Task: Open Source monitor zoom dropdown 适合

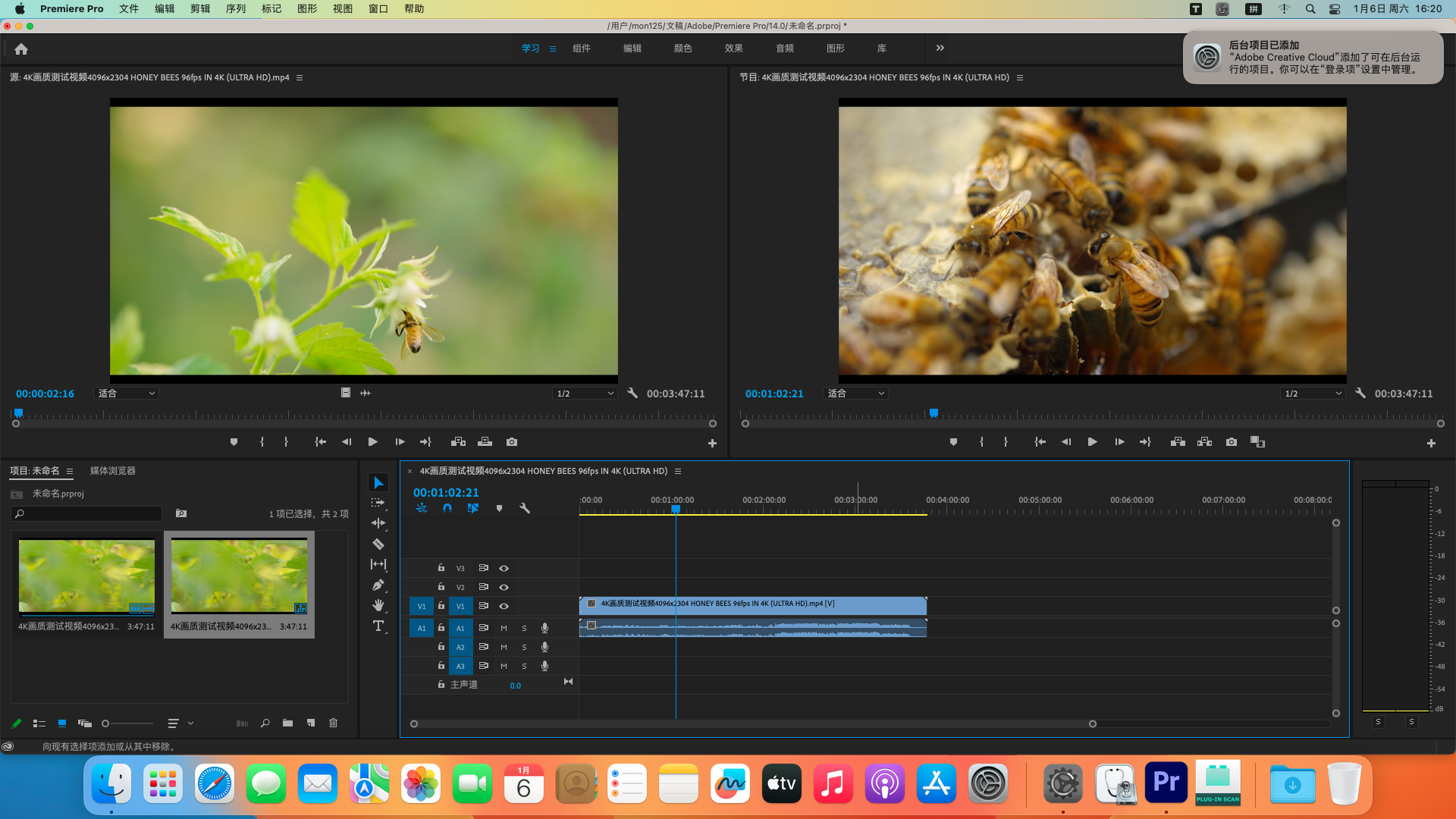Action: click(x=126, y=394)
